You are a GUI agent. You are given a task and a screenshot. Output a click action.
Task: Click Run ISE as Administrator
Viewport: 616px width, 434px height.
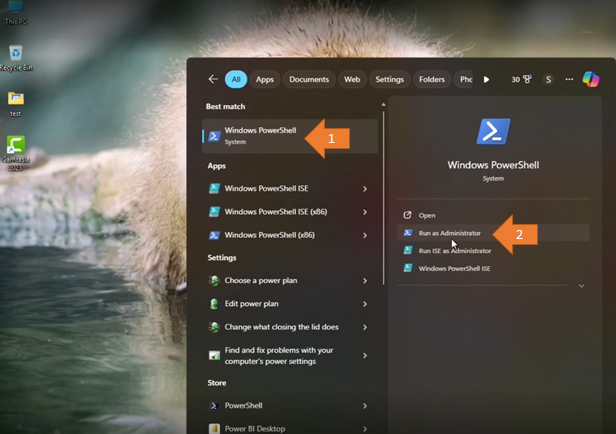coord(454,251)
